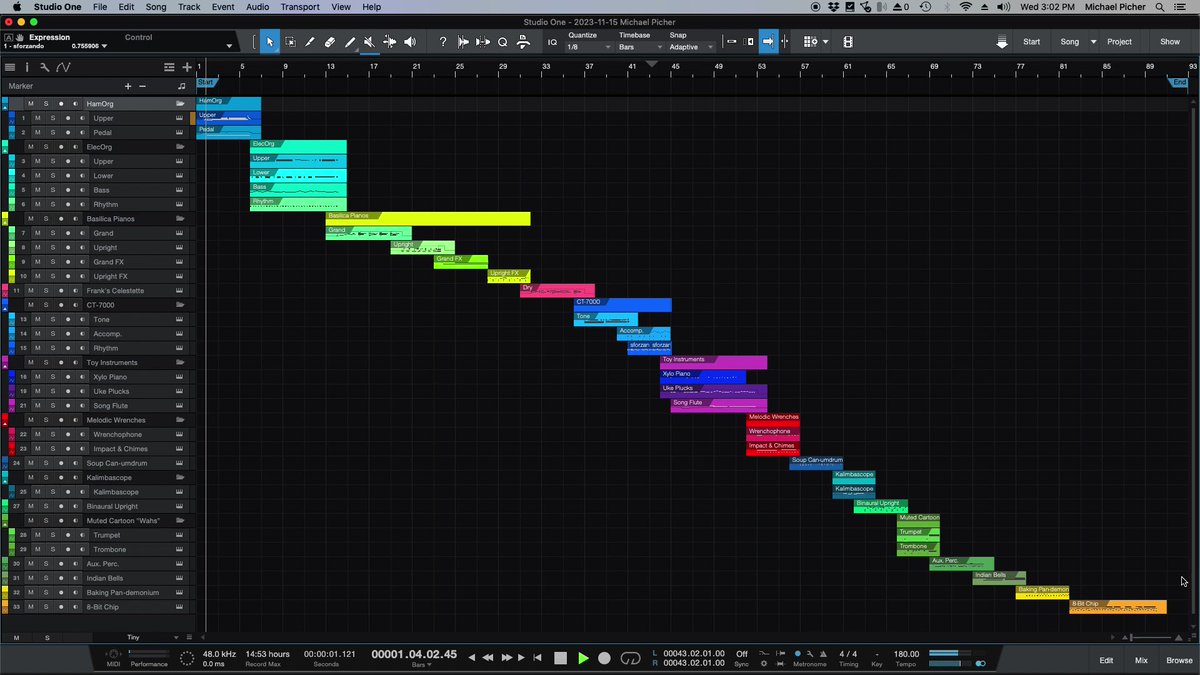
Task: Open the Song page dropdown arrow
Action: (x=1094, y=42)
